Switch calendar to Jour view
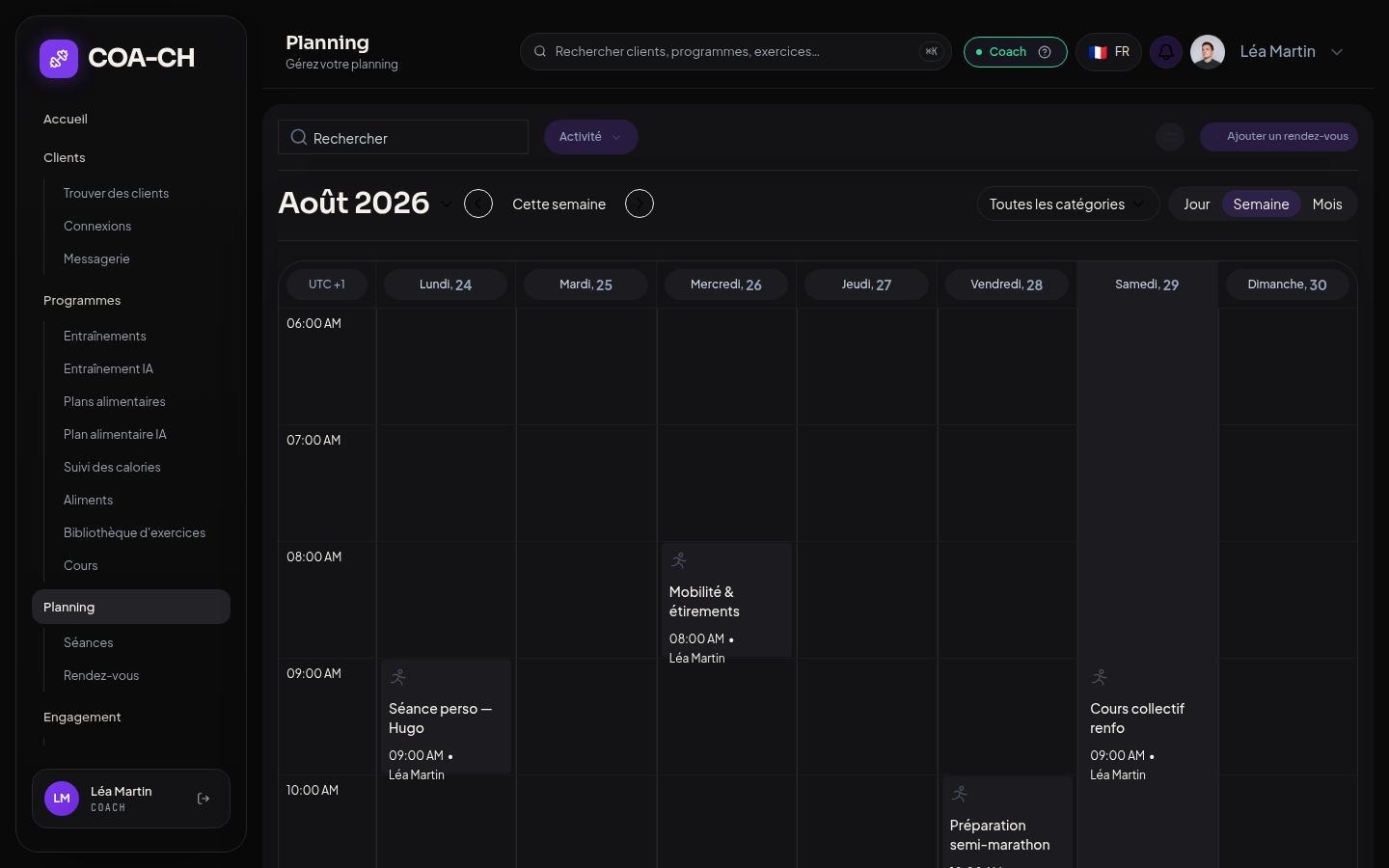Viewport: 1389px width, 868px height. (1197, 204)
